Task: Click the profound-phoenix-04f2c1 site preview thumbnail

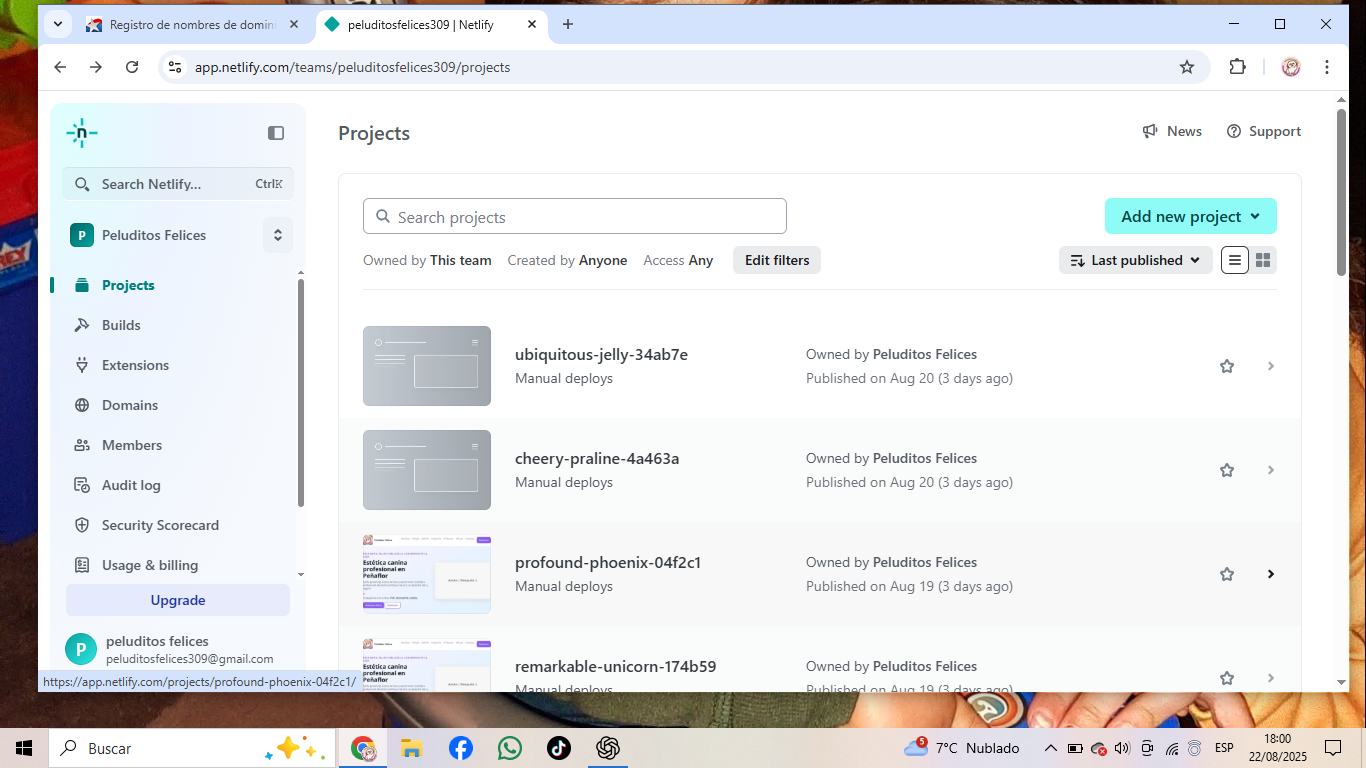Action: pos(427,574)
